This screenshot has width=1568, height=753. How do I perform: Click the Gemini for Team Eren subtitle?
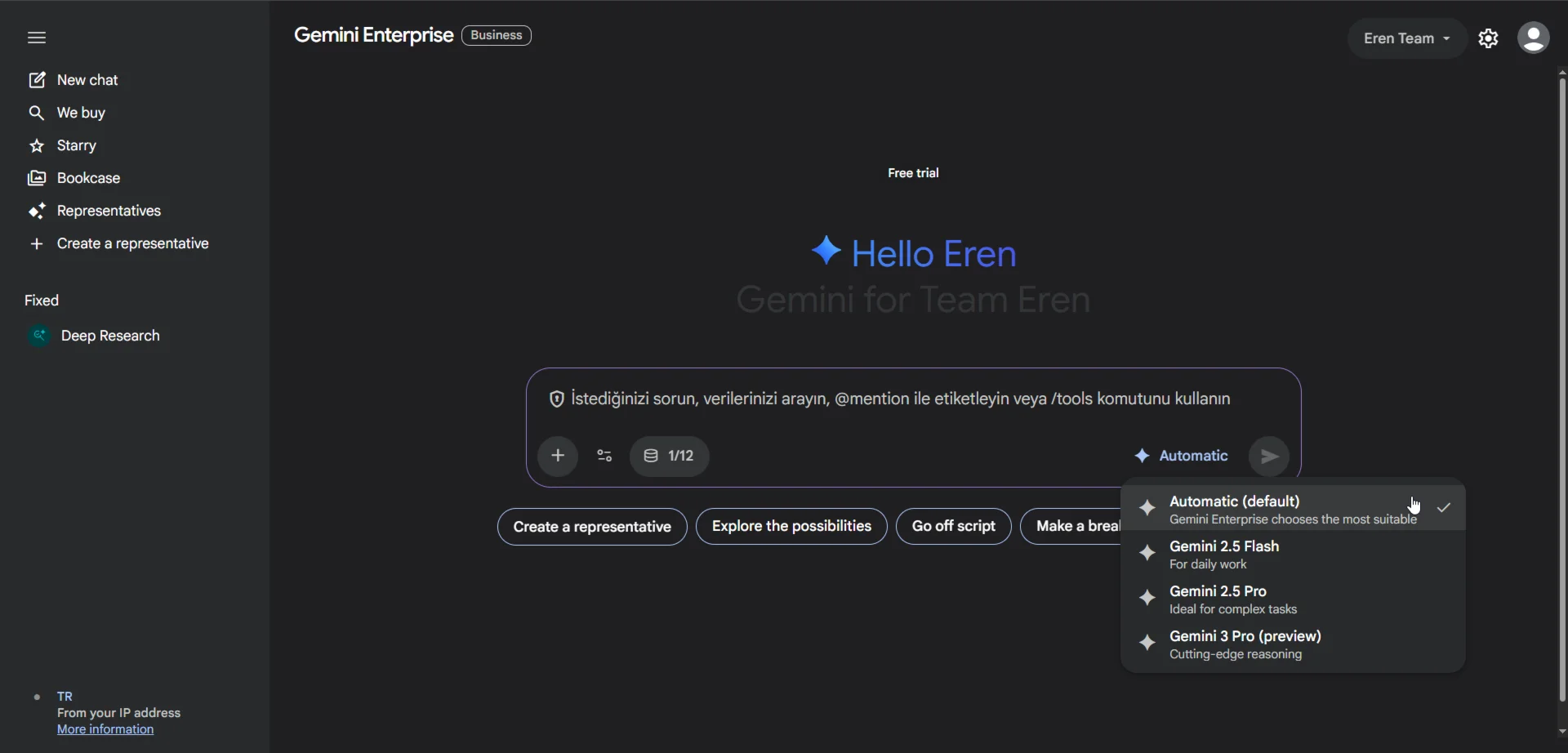click(913, 300)
